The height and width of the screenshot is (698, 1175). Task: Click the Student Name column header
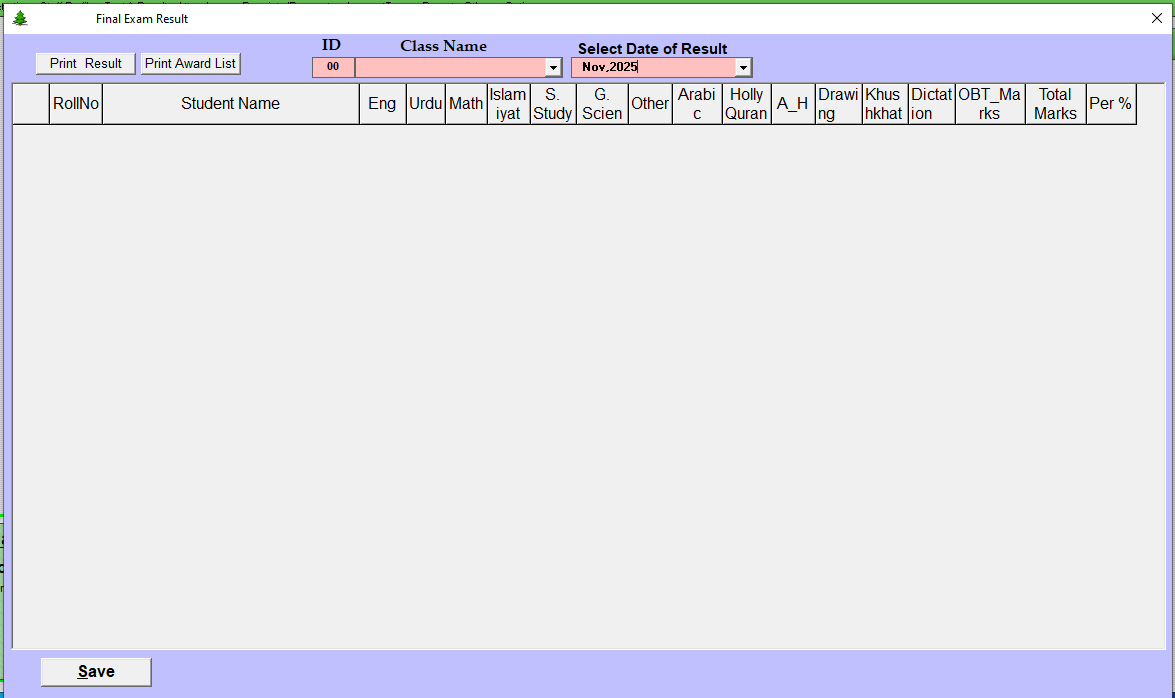[x=230, y=104]
